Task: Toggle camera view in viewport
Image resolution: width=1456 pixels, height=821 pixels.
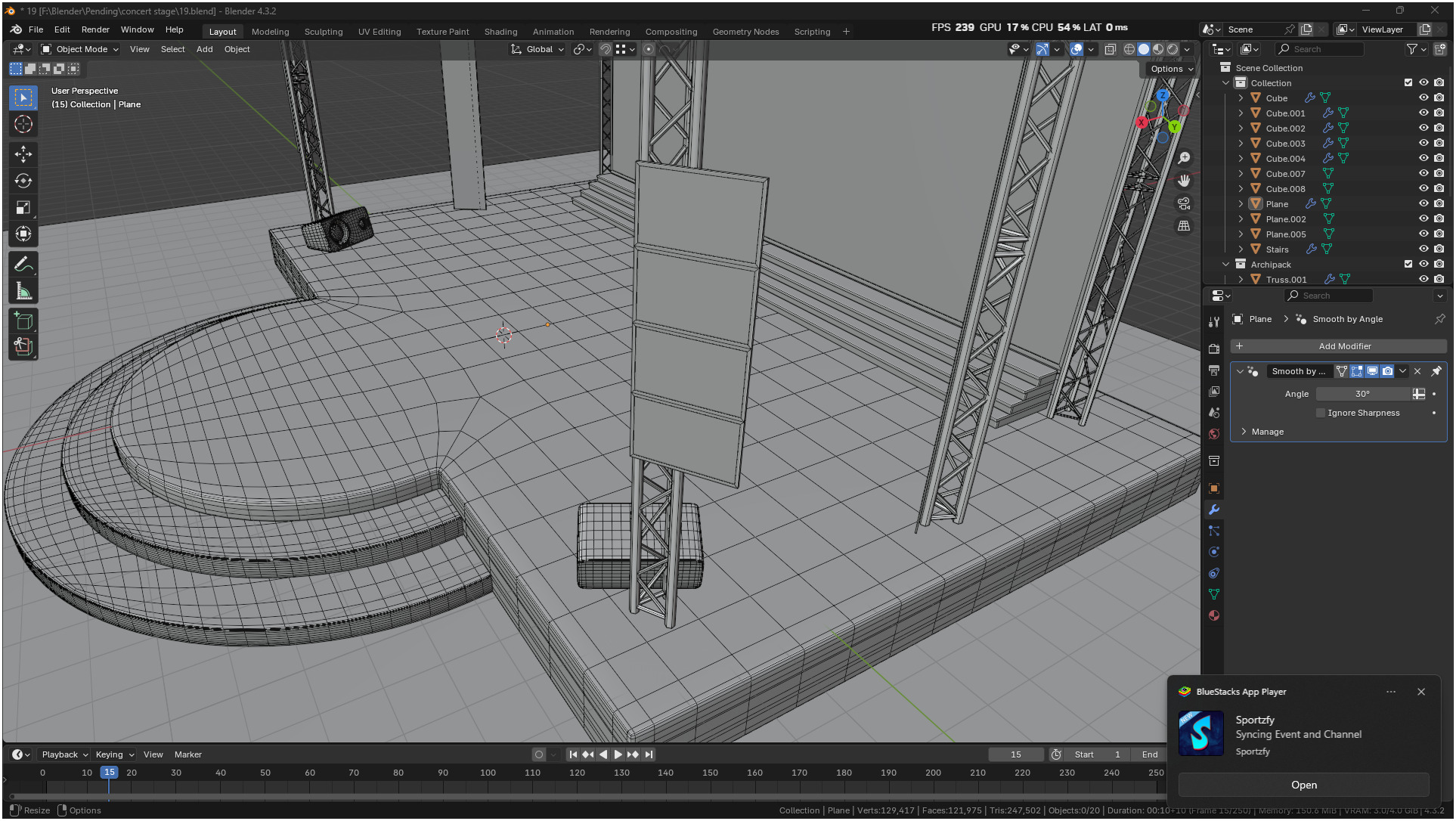Action: point(1184,203)
